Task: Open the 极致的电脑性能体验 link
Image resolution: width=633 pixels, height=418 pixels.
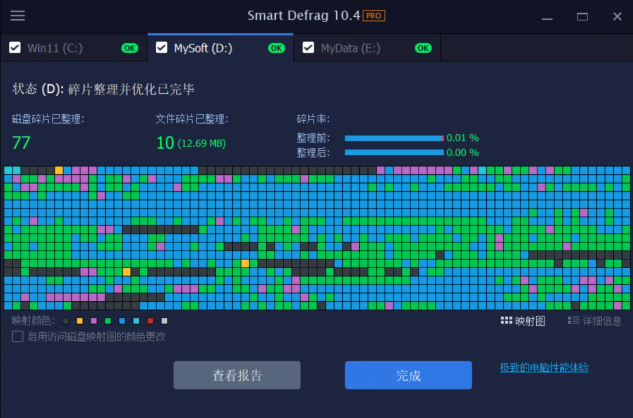Action: click(x=544, y=368)
